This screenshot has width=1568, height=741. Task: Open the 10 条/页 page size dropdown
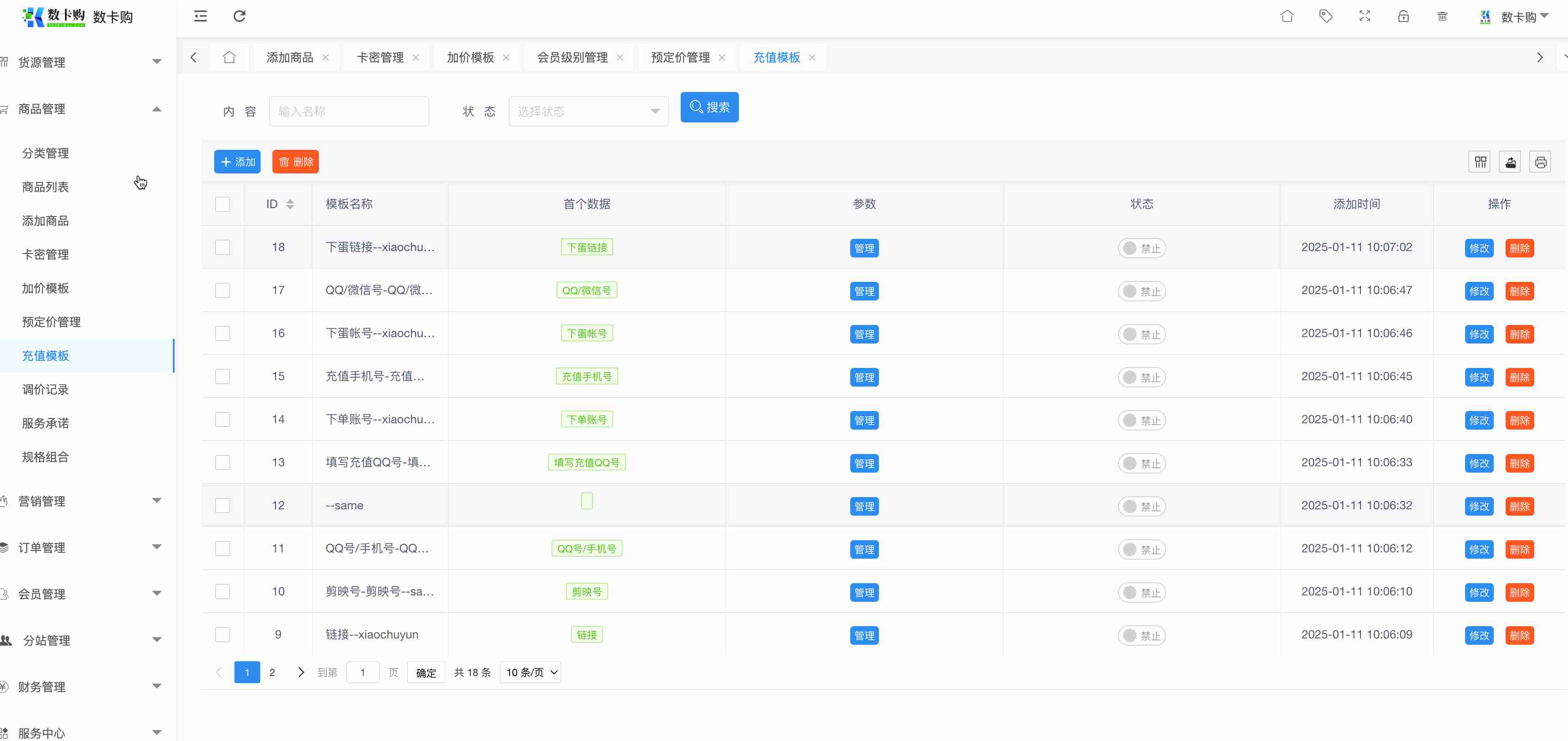pyautogui.click(x=530, y=672)
